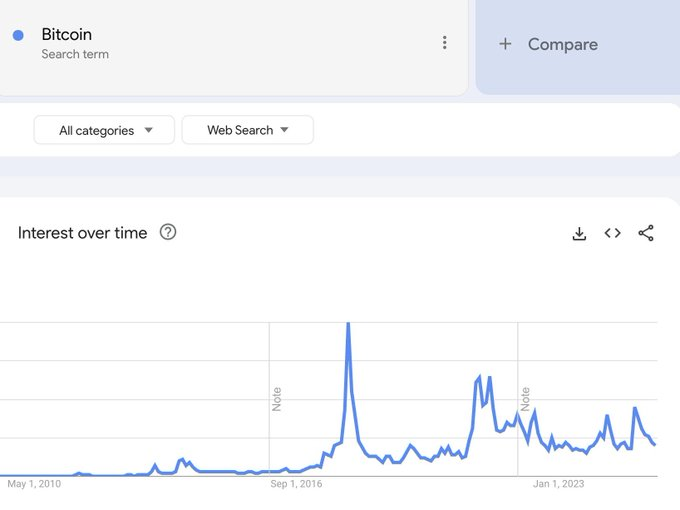
Task: Select the Note marker near Sep 1, 2016
Action: 277,399
